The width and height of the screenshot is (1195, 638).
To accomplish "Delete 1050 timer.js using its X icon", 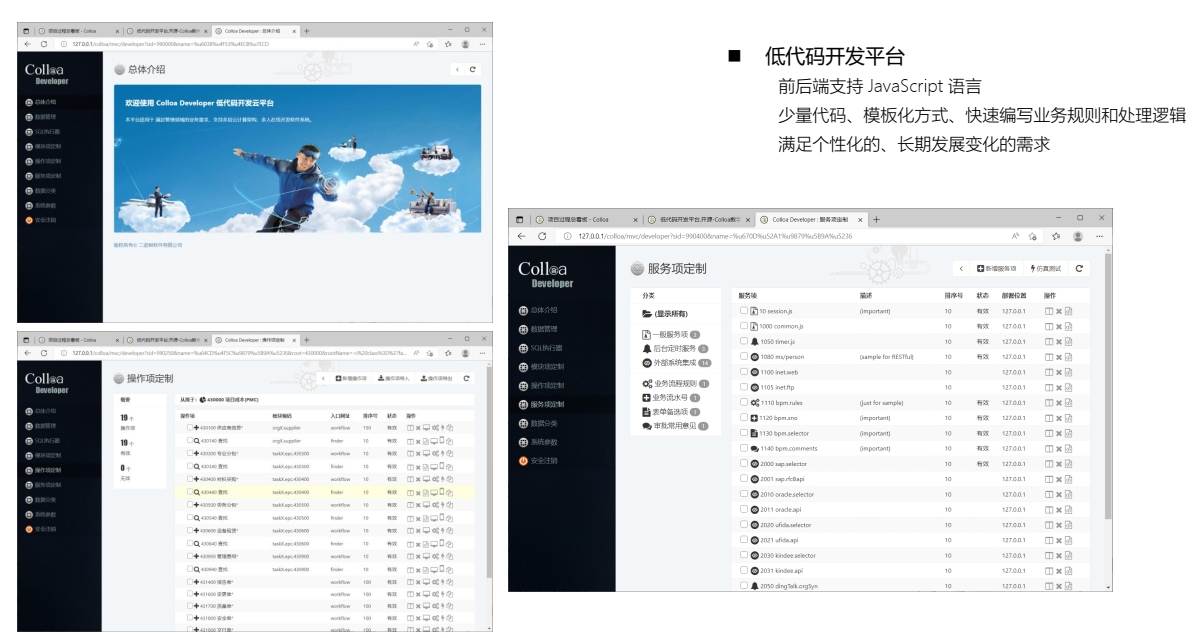I will (1059, 341).
